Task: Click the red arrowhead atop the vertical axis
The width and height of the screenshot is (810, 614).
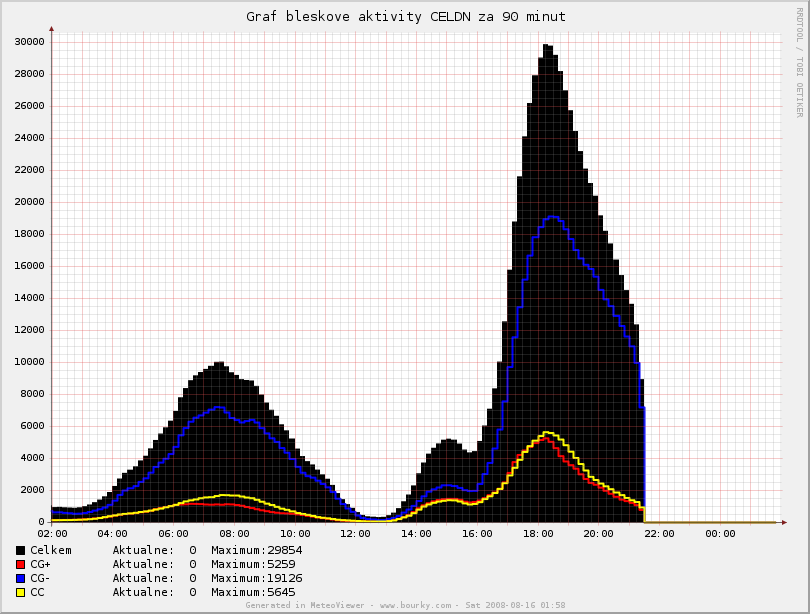Action: point(51,30)
